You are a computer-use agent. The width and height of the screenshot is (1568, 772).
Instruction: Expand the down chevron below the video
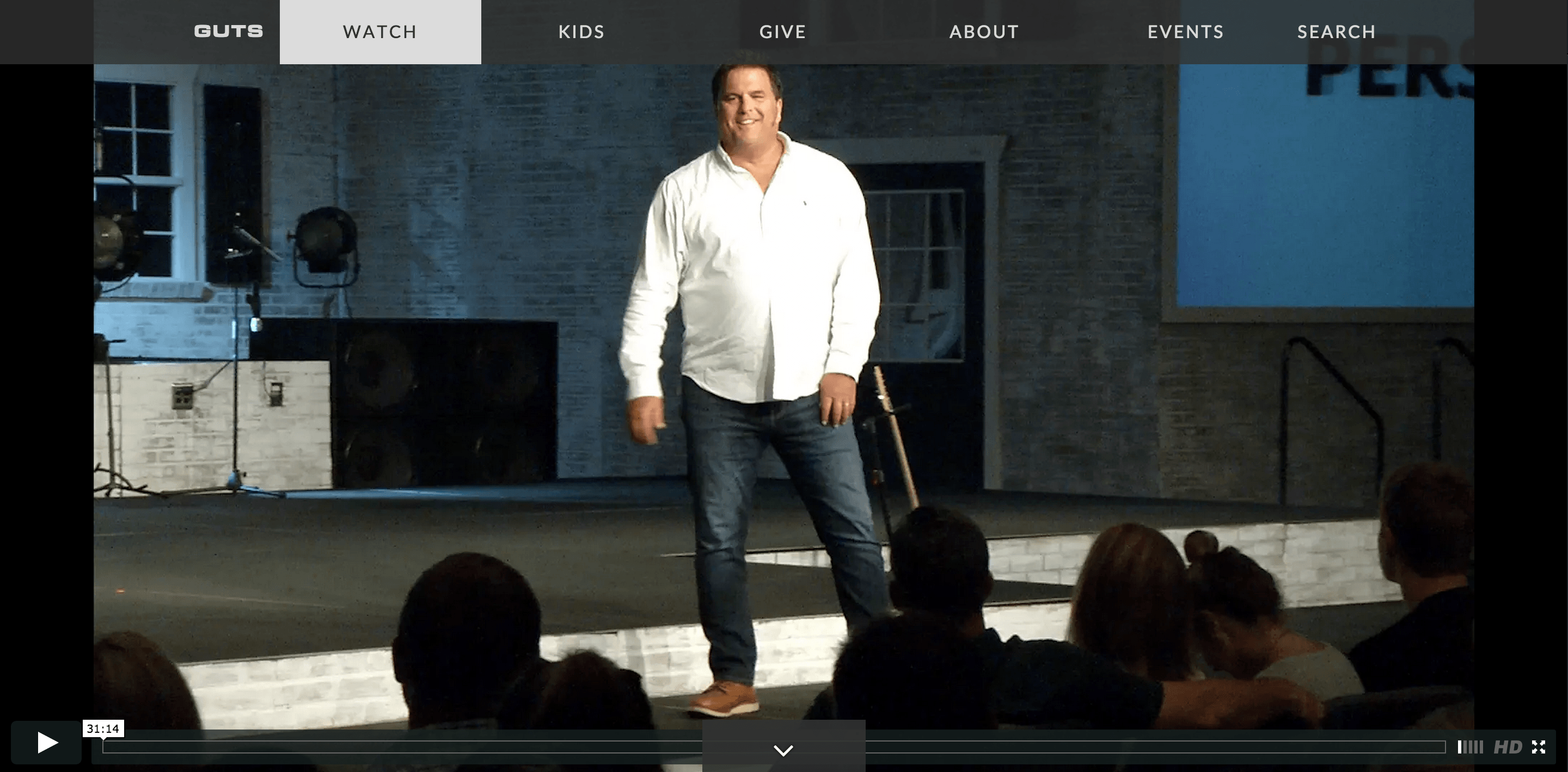click(x=783, y=750)
